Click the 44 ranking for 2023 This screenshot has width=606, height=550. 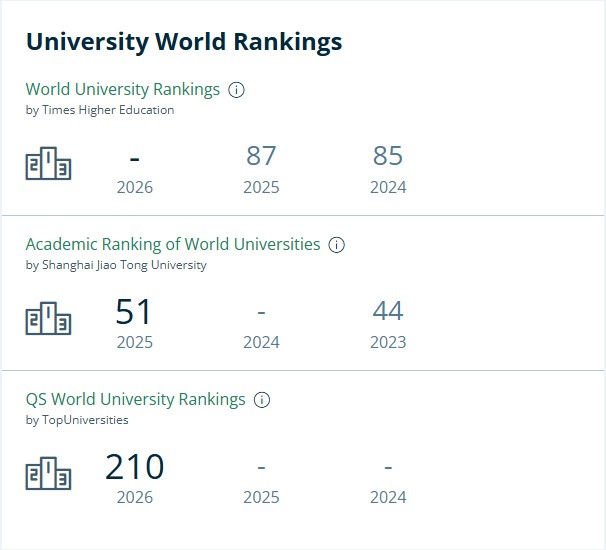click(x=388, y=311)
